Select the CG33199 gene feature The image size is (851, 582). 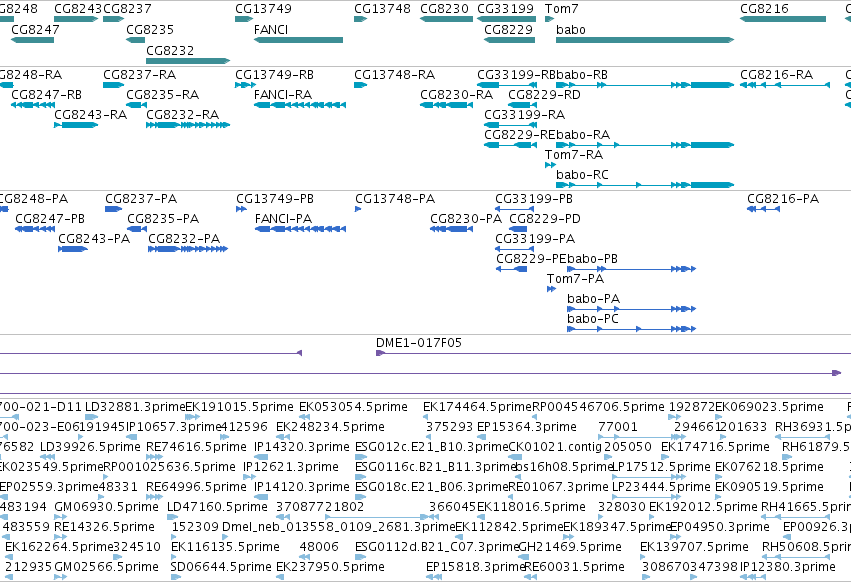point(506,19)
